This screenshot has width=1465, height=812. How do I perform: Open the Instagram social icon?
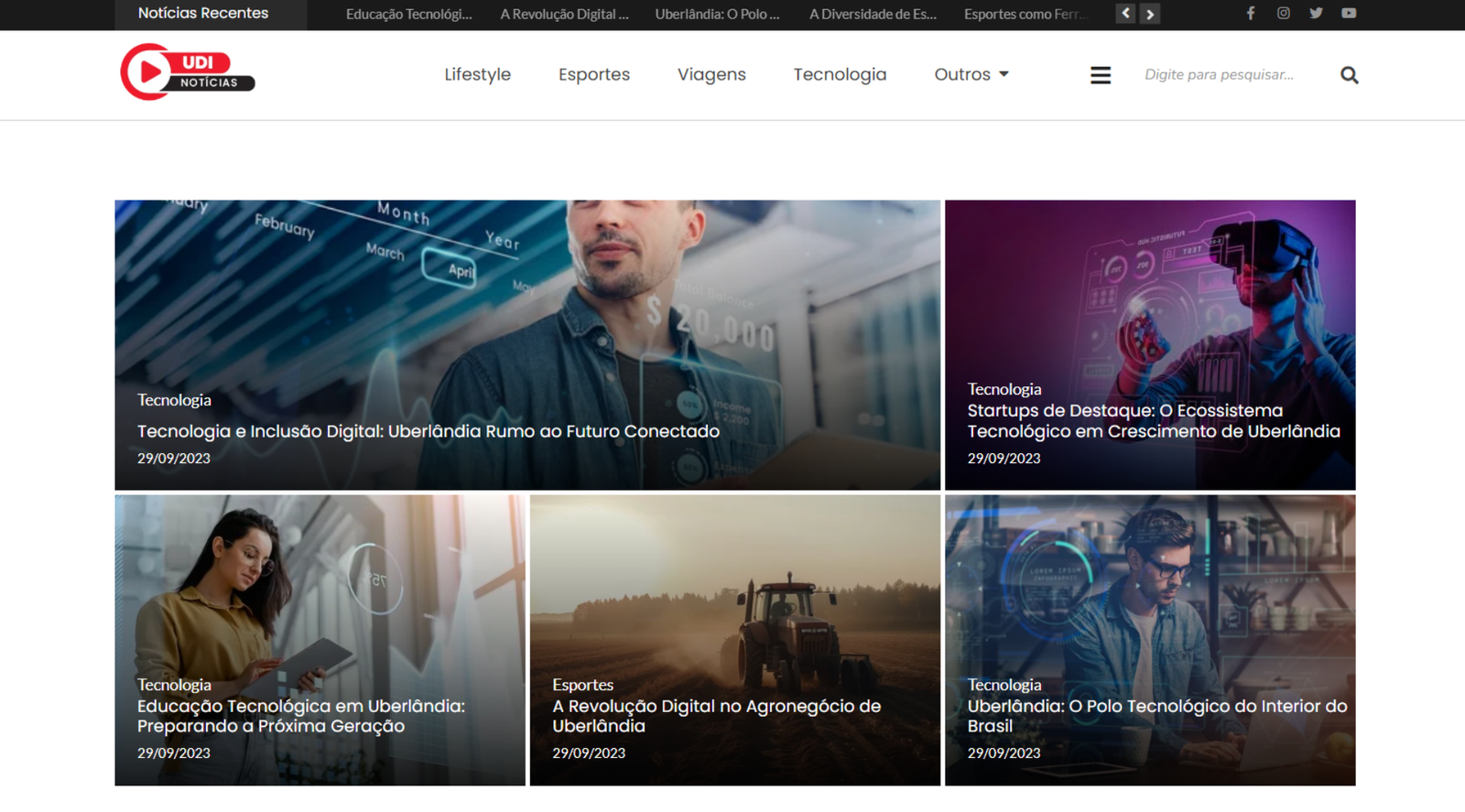pos(1283,14)
